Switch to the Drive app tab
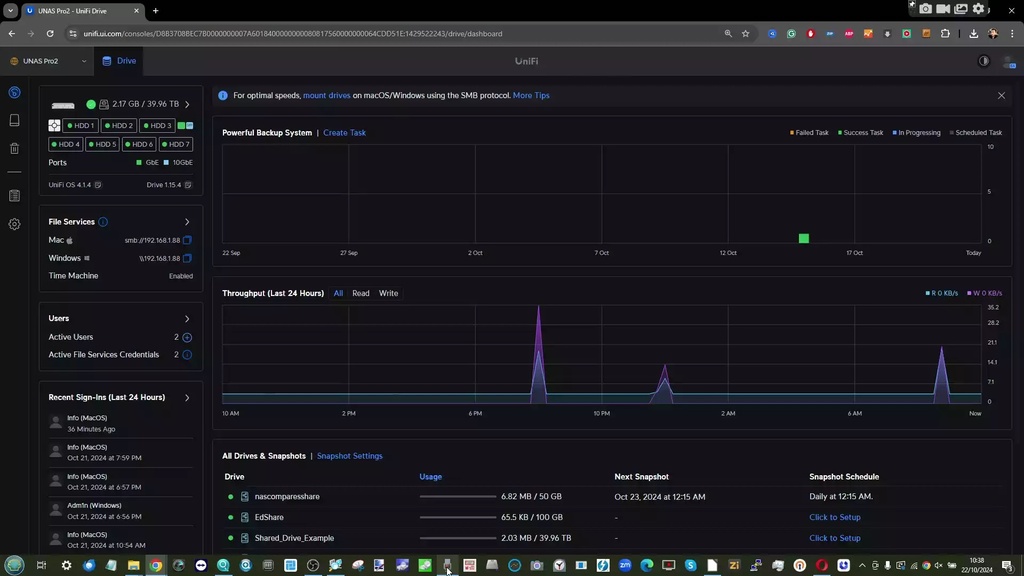This screenshot has width=1024, height=576. point(120,61)
